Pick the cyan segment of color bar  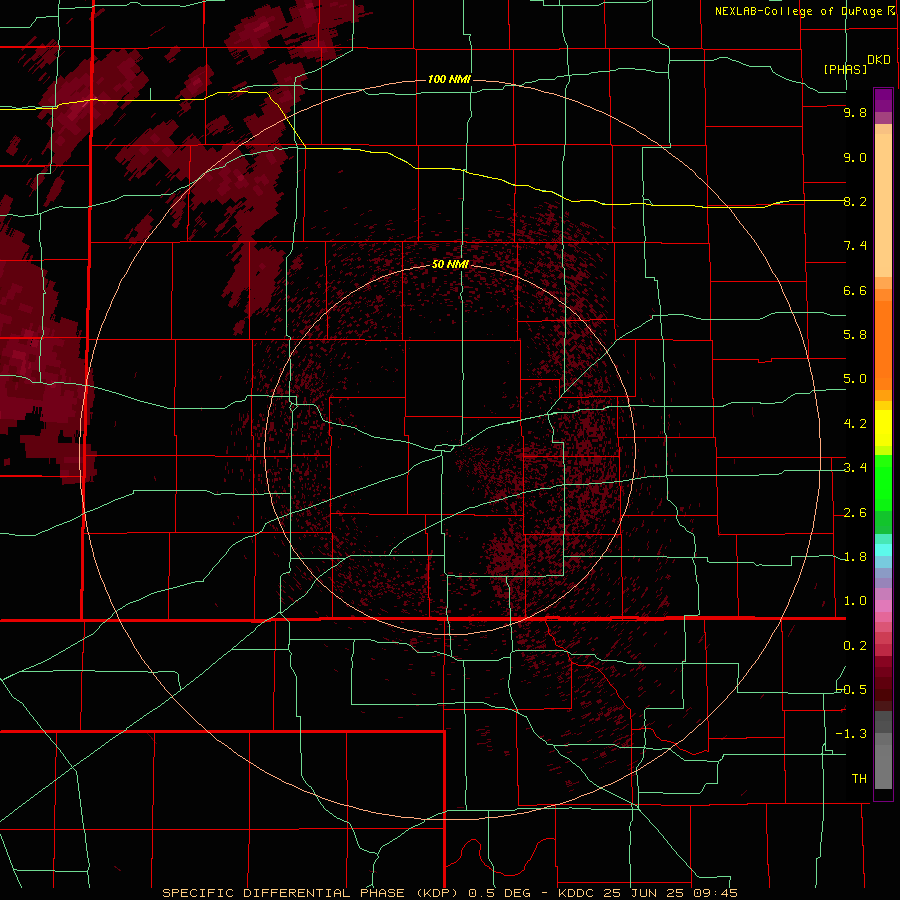883,549
